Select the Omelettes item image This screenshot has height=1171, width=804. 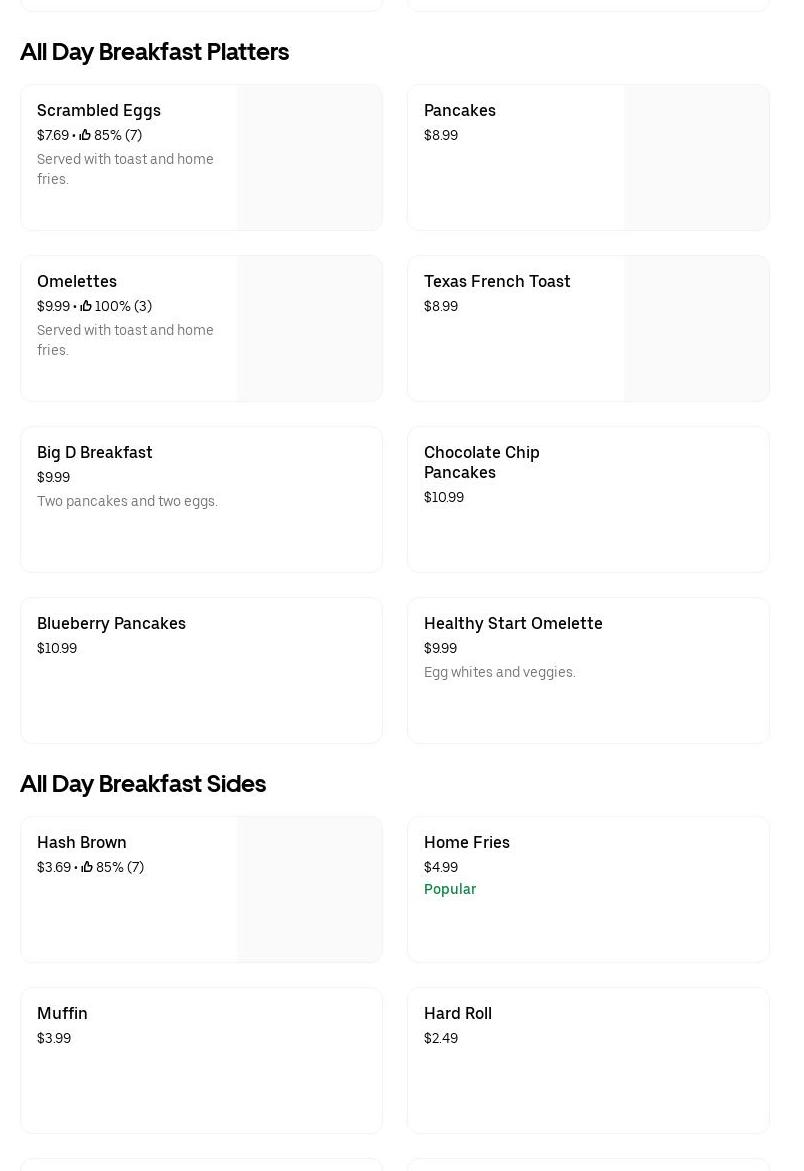click(310, 329)
